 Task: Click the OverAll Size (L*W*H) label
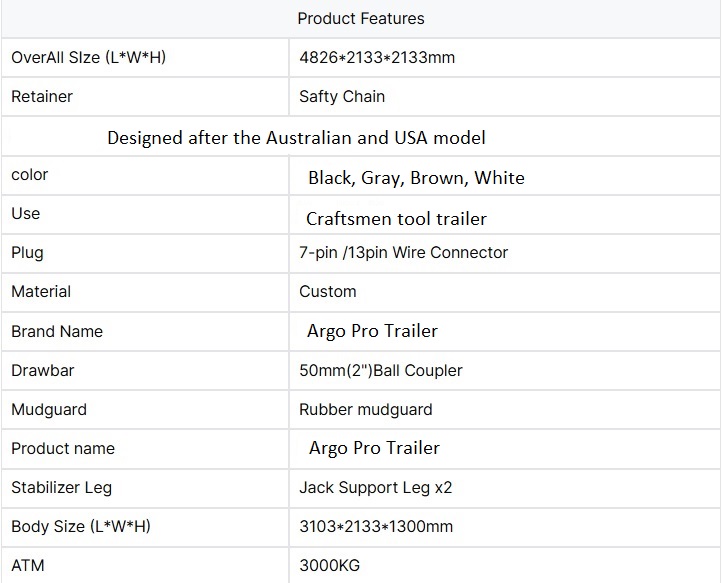88,57
